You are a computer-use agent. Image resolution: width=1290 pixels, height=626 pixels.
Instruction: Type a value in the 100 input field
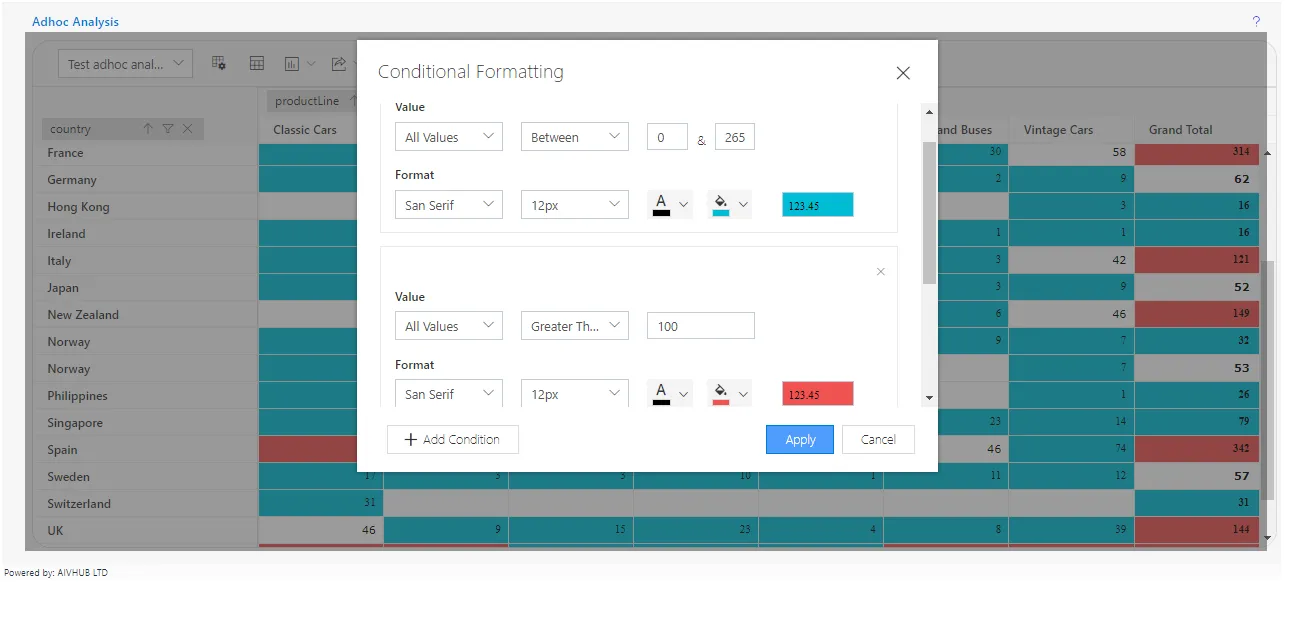[700, 325]
